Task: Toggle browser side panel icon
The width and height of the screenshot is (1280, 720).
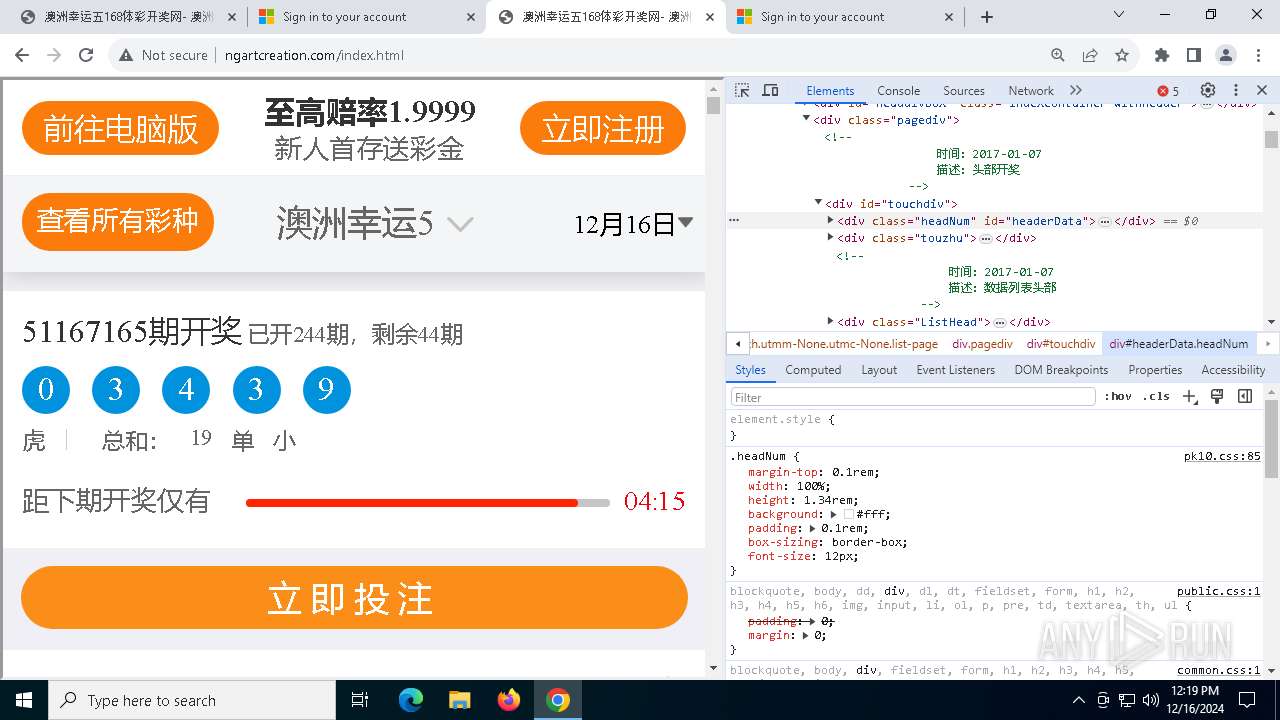Action: (x=1193, y=55)
